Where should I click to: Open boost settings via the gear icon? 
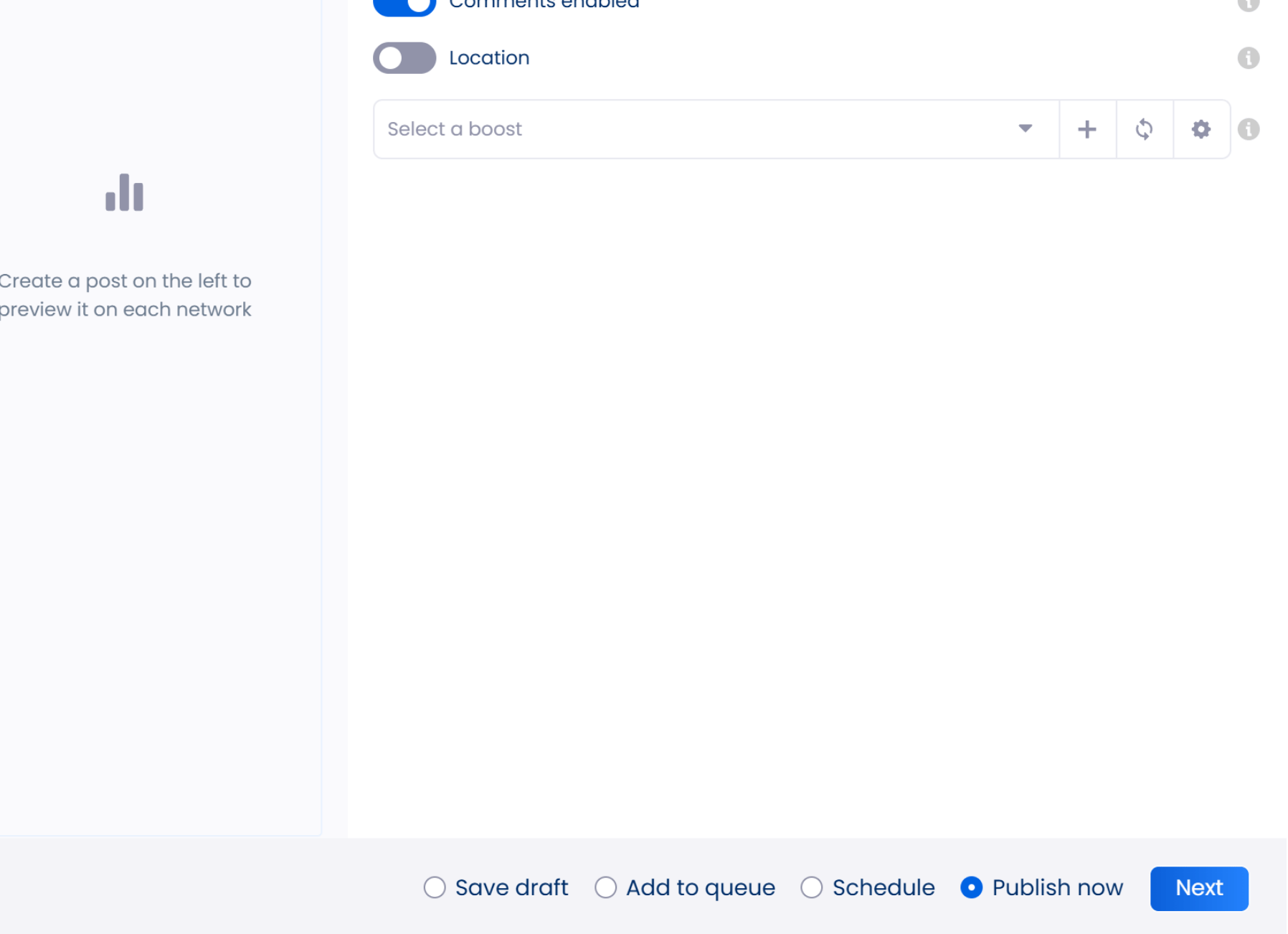click(1201, 129)
